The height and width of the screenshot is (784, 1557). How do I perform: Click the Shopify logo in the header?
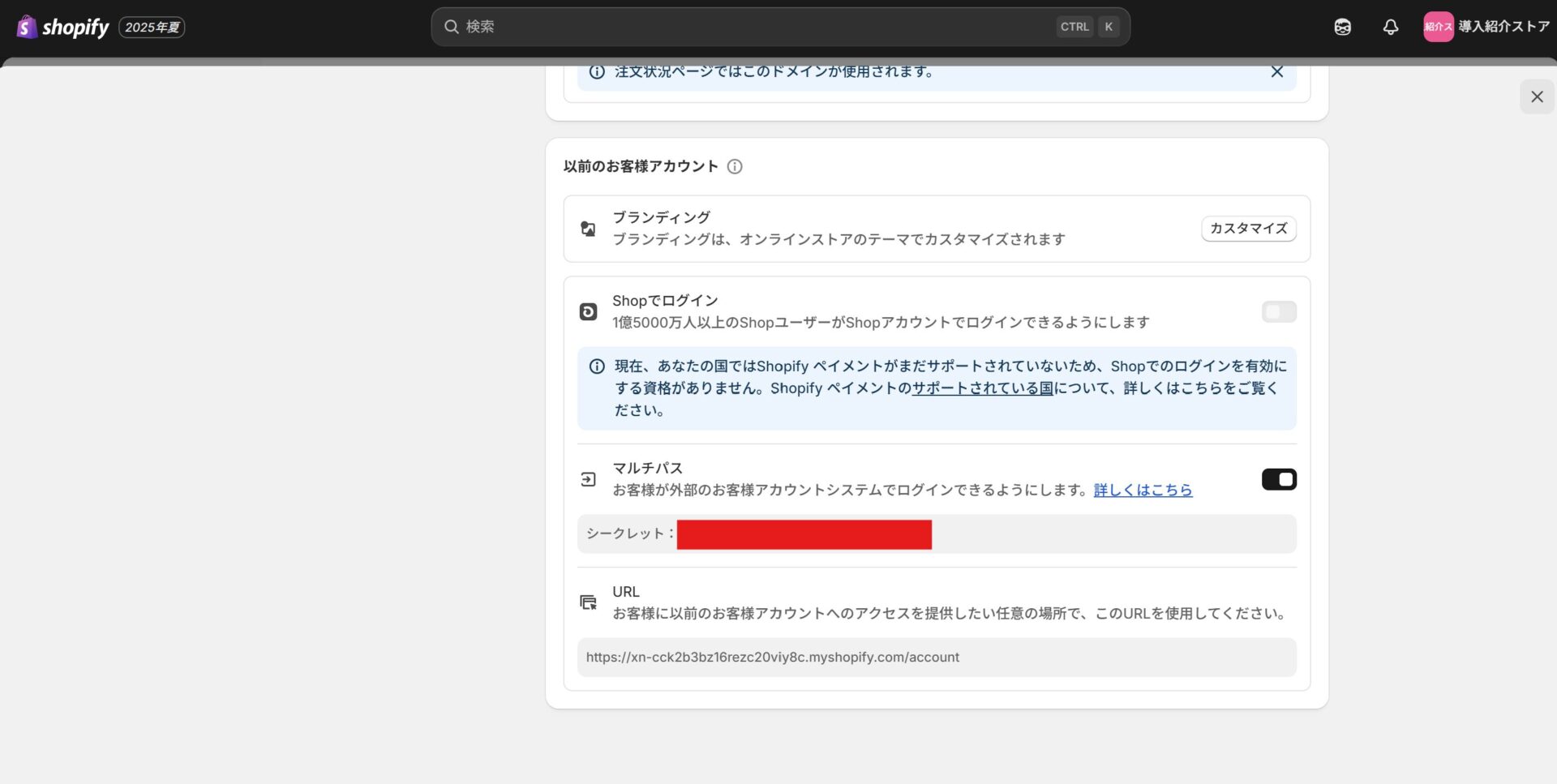tap(62, 27)
